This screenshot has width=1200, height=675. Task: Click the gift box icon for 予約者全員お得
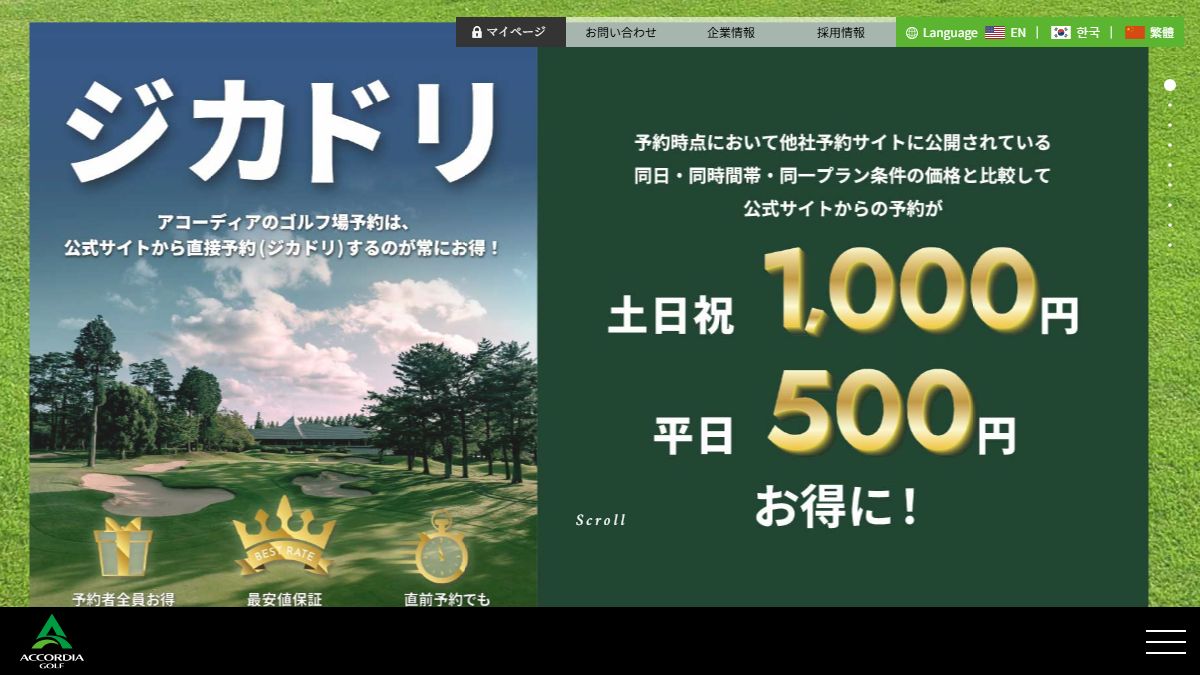(x=123, y=546)
